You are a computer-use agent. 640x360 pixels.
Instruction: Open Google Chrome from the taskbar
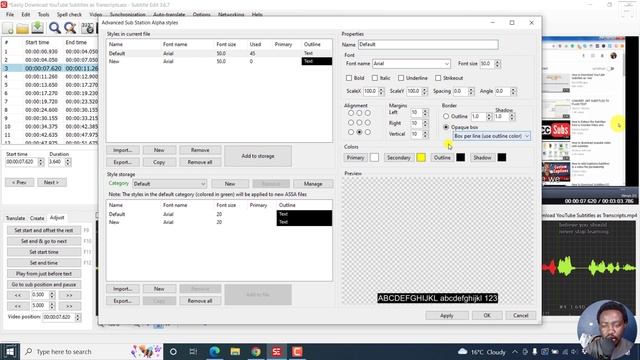pyautogui.click(x=256, y=351)
